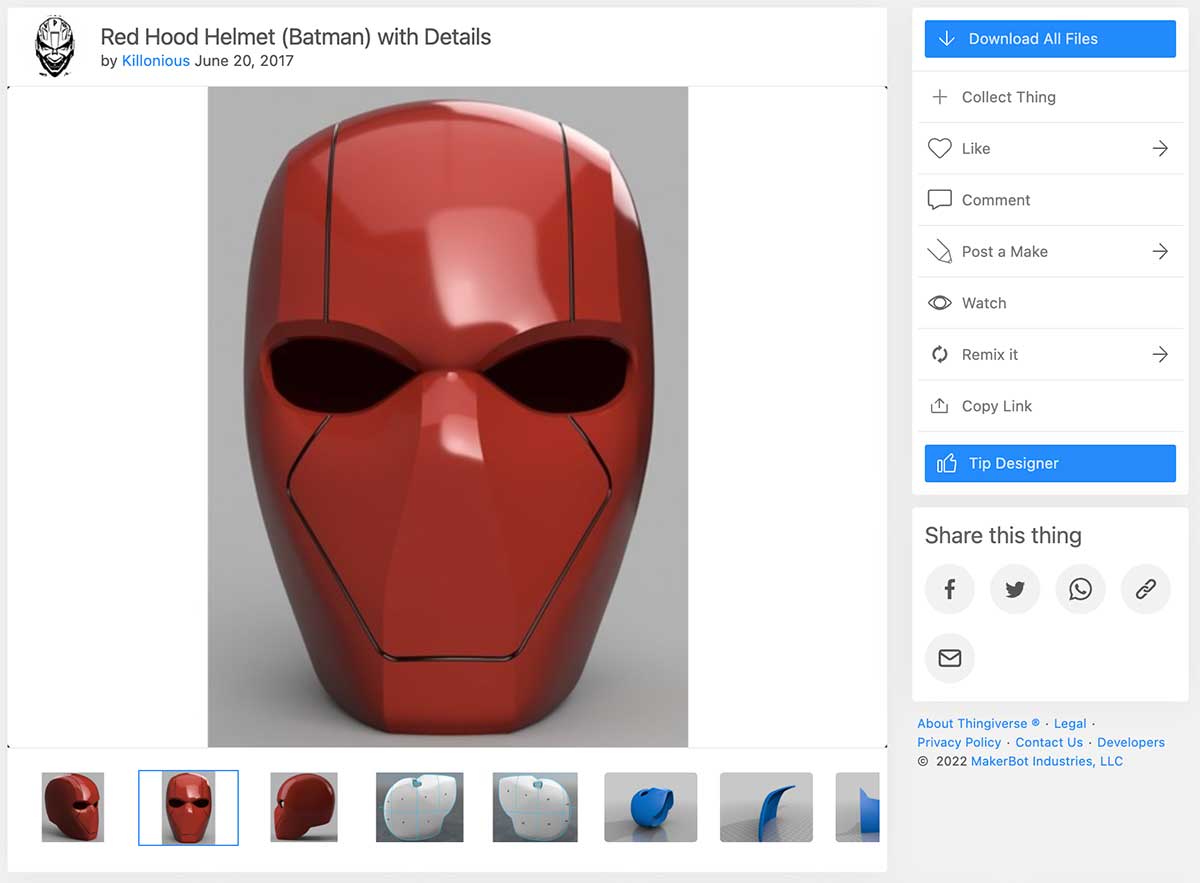Click the Tip Designer button
The height and width of the screenshot is (883, 1200).
pyautogui.click(x=1049, y=463)
